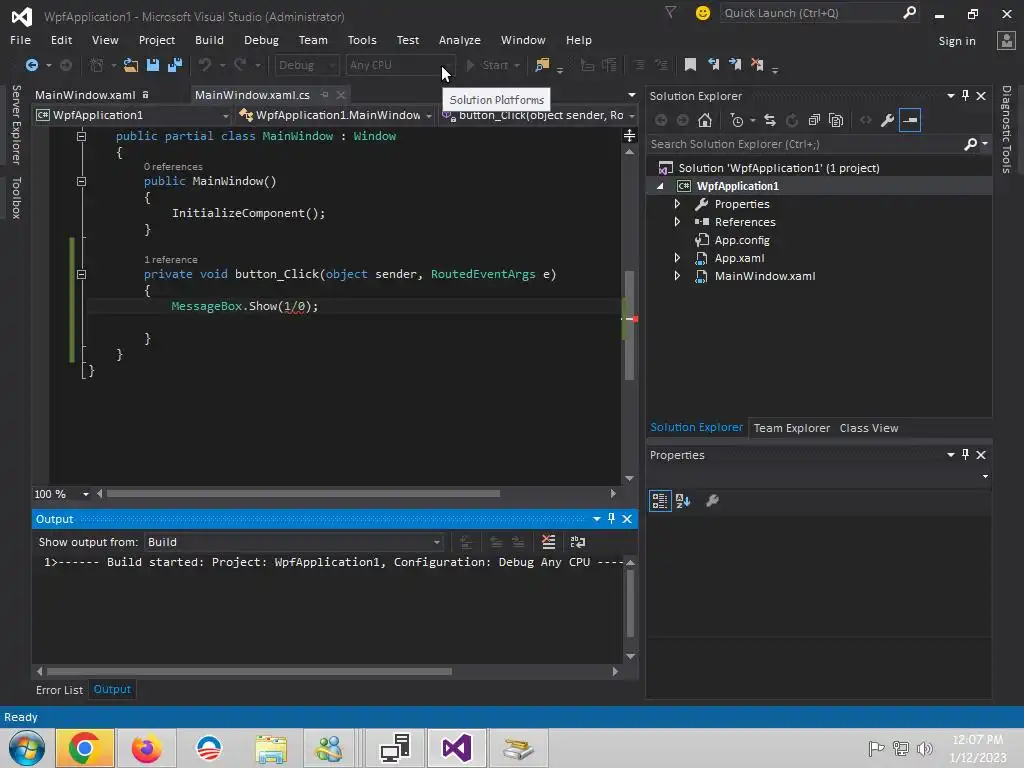Go to previous bookmark icon
Viewport: 1024px width, 768px height.
point(713,64)
